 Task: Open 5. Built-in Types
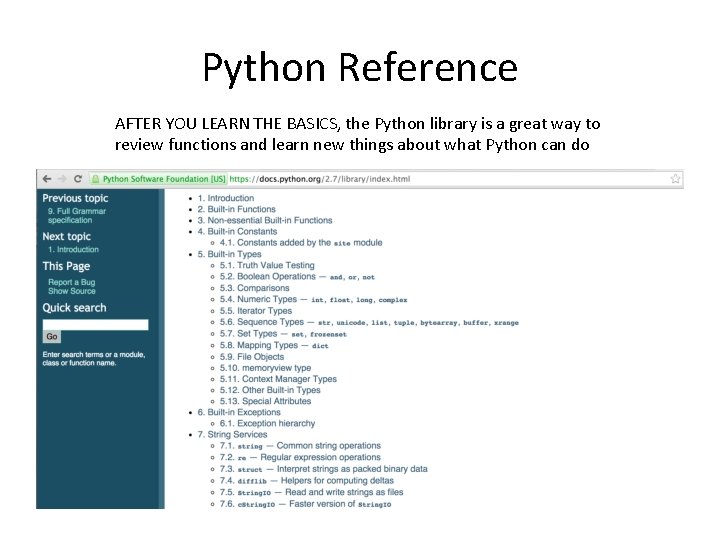(x=230, y=254)
